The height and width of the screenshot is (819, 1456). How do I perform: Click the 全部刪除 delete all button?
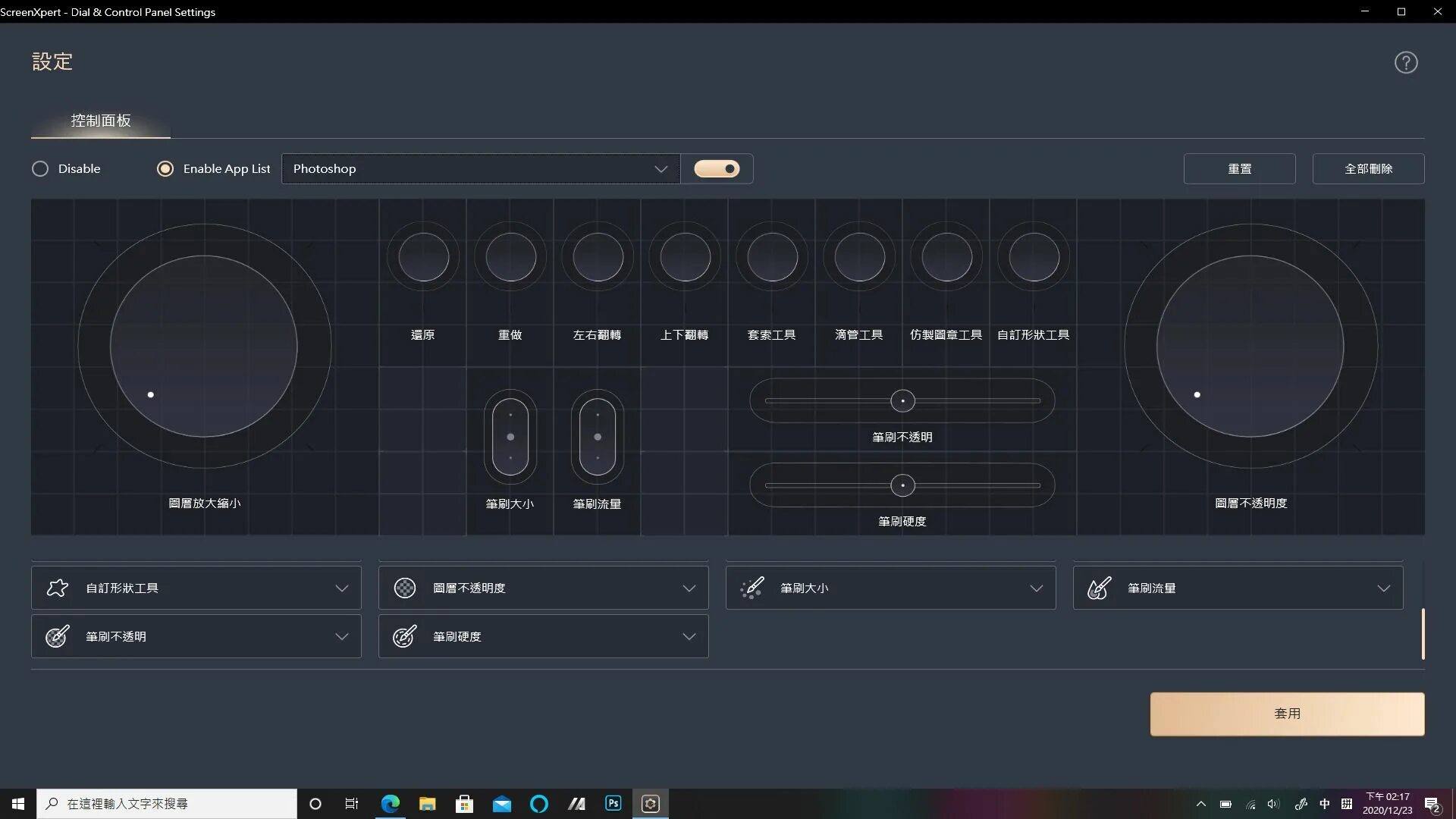pos(1368,168)
